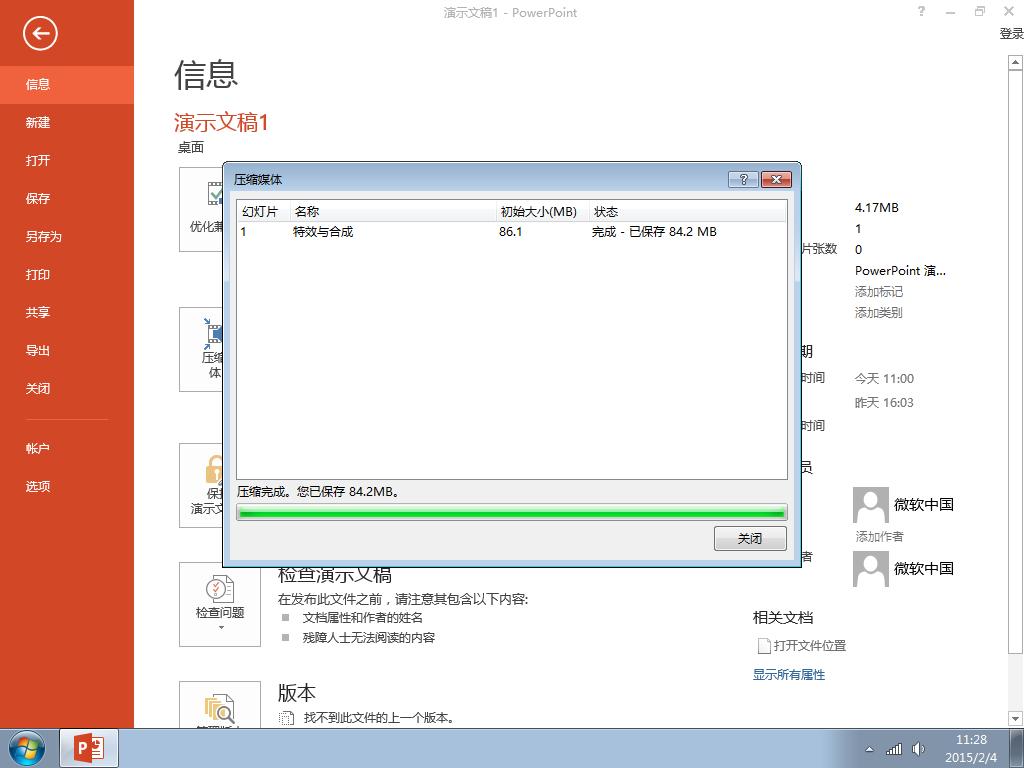The width and height of the screenshot is (1024, 768).
Task: Click the PowerPoint taskbar icon
Action: tap(89, 748)
